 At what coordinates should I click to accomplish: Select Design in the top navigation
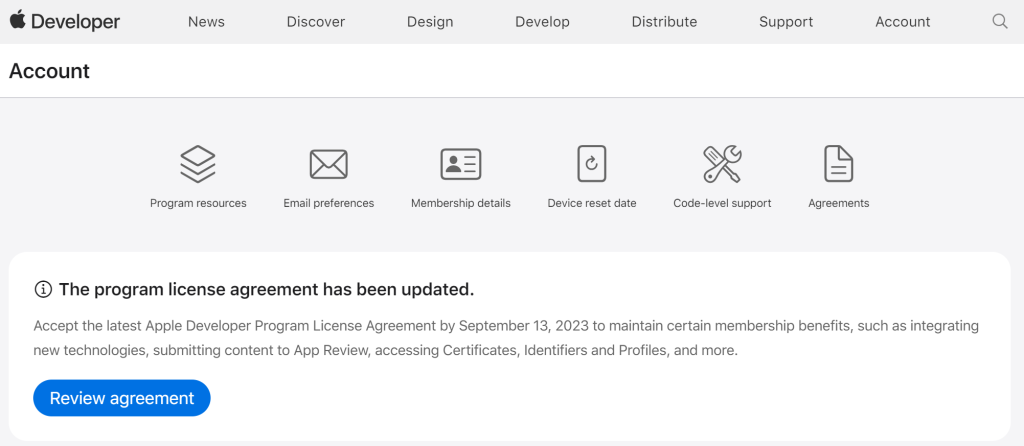pyautogui.click(x=430, y=22)
